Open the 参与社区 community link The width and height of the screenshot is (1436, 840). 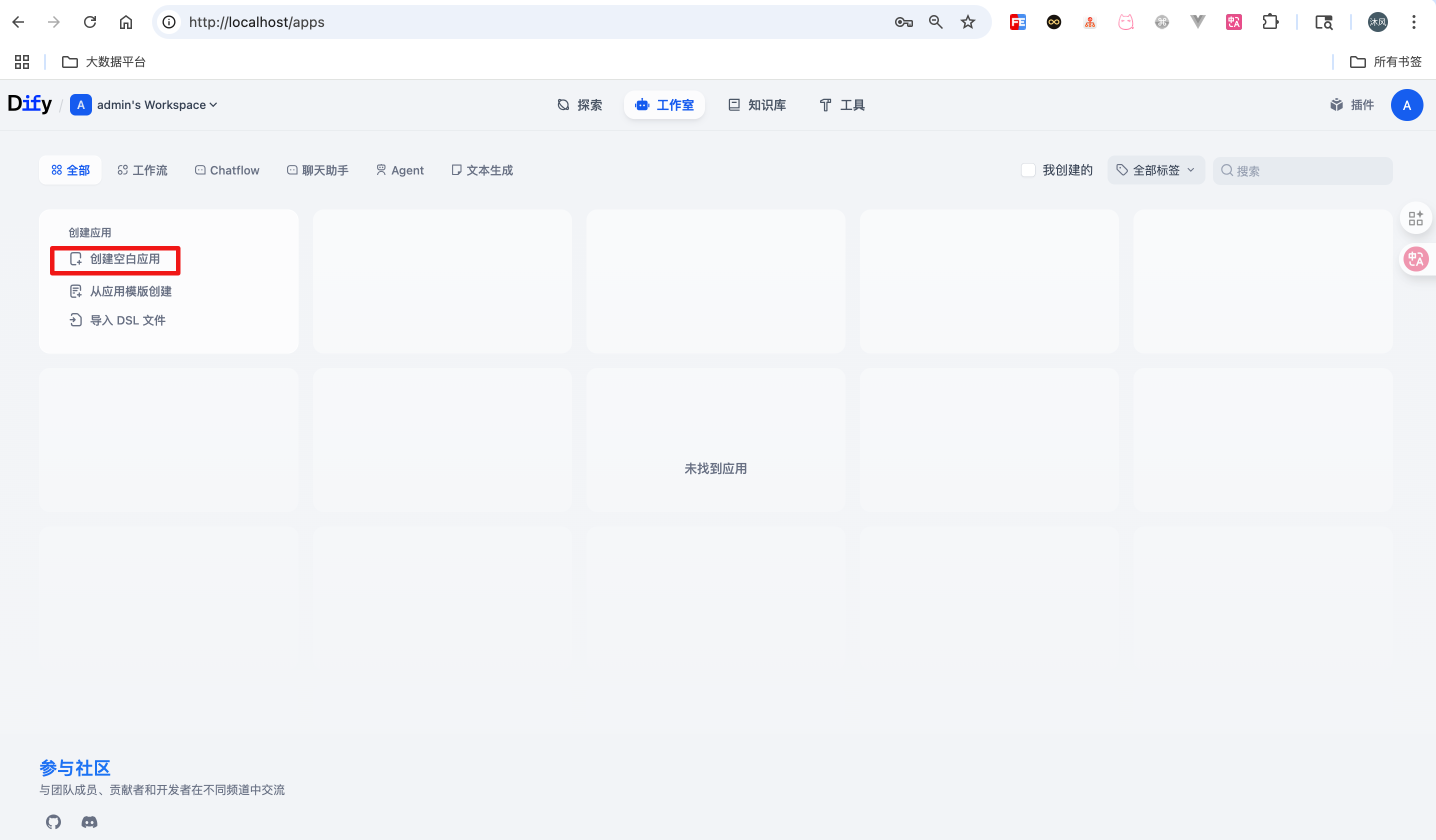[74, 767]
